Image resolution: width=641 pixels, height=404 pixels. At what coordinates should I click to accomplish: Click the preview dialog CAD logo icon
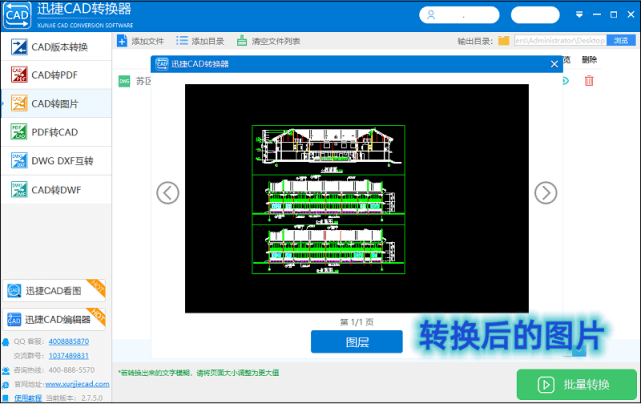(x=162, y=64)
